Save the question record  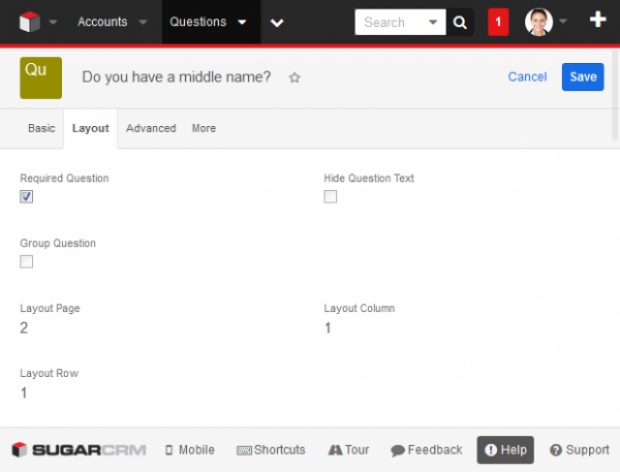click(583, 77)
